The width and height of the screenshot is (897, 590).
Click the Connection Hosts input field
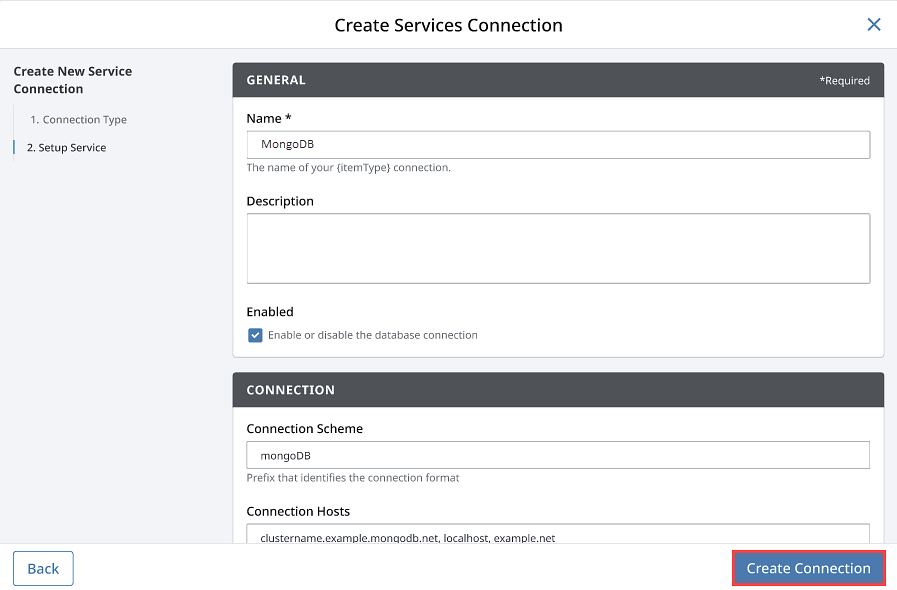coord(558,534)
